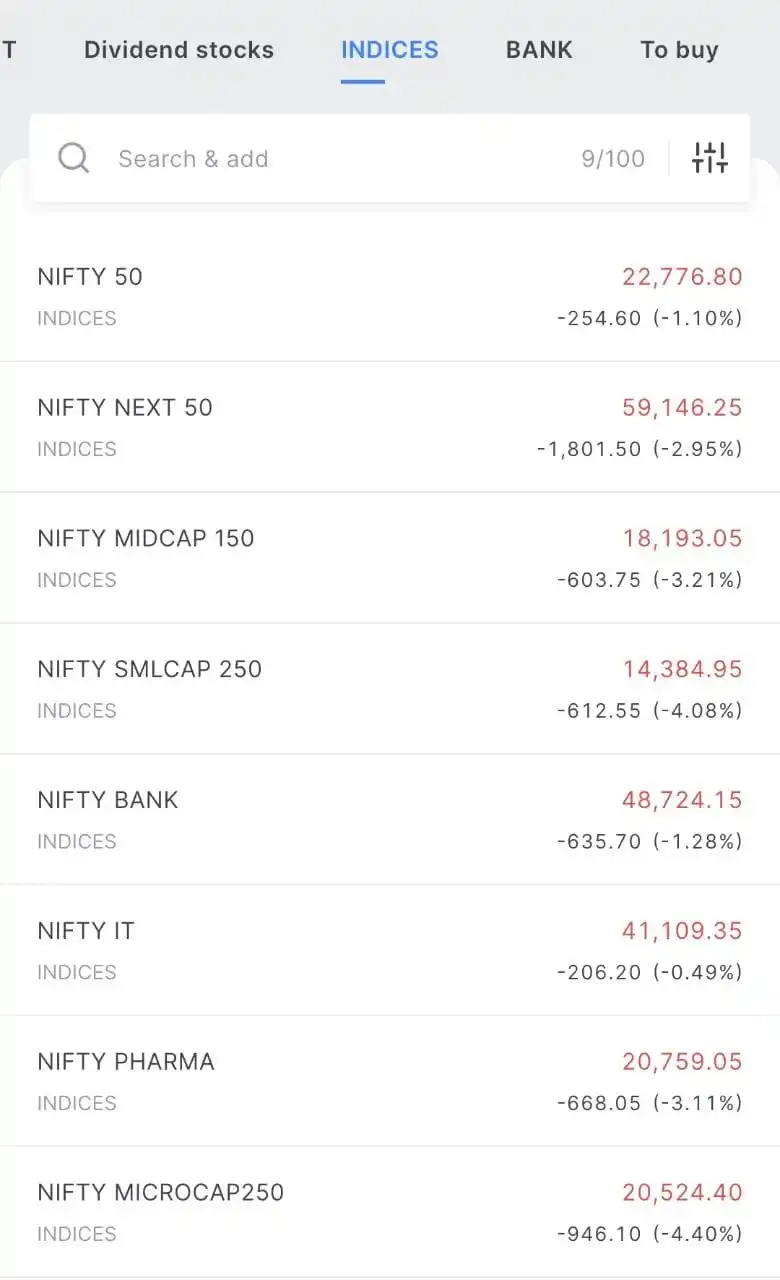Select NIFTY MIDCAP 150 row

pos(390,558)
